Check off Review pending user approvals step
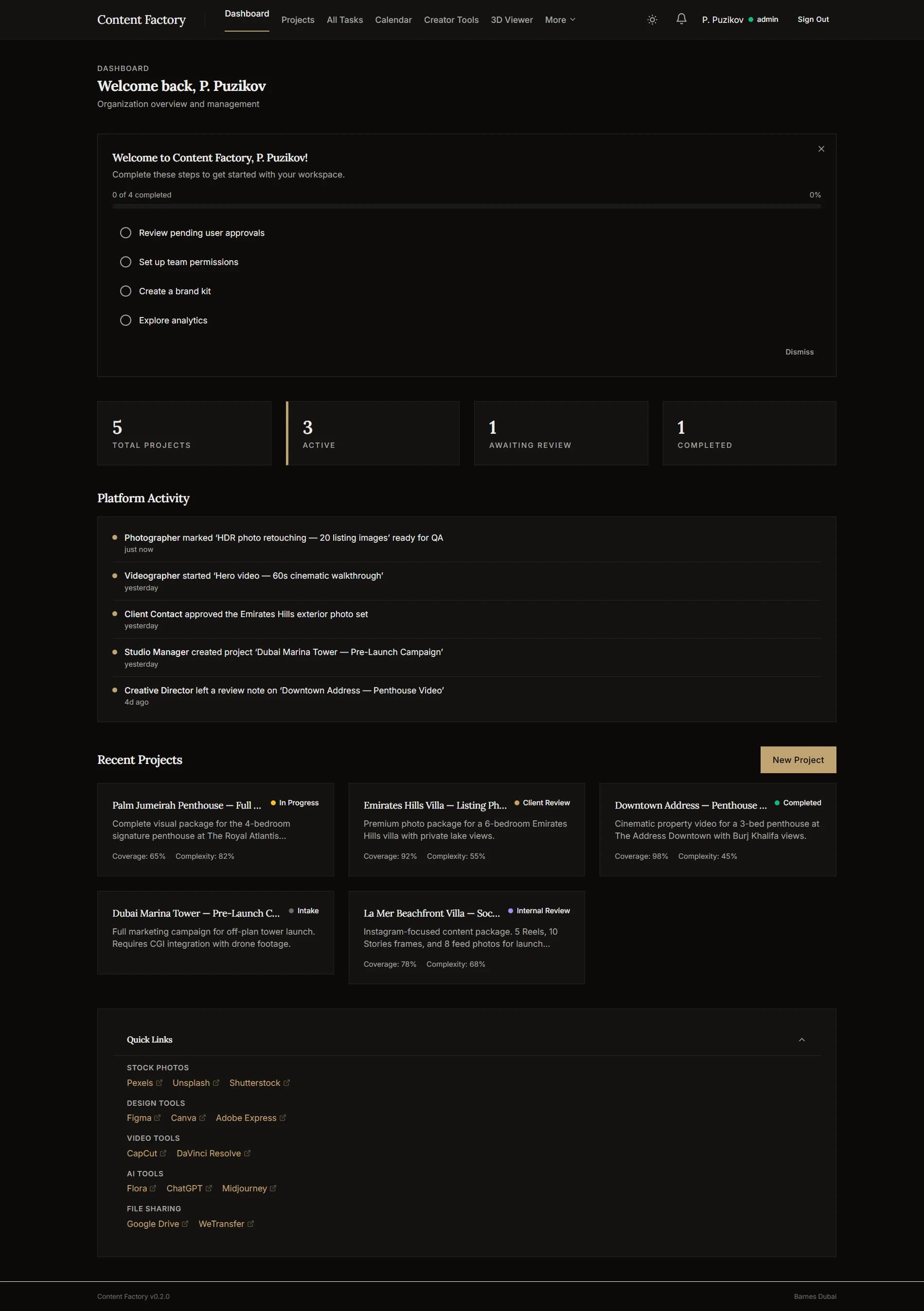Screen dimensions: 924x1311 pyautogui.click(x=125, y=233)
